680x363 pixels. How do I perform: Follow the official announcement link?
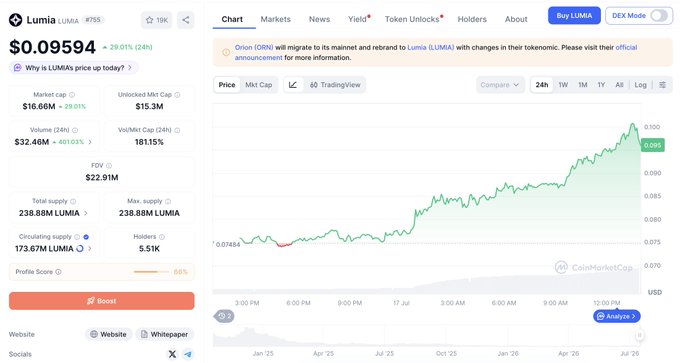click(626, 47)
